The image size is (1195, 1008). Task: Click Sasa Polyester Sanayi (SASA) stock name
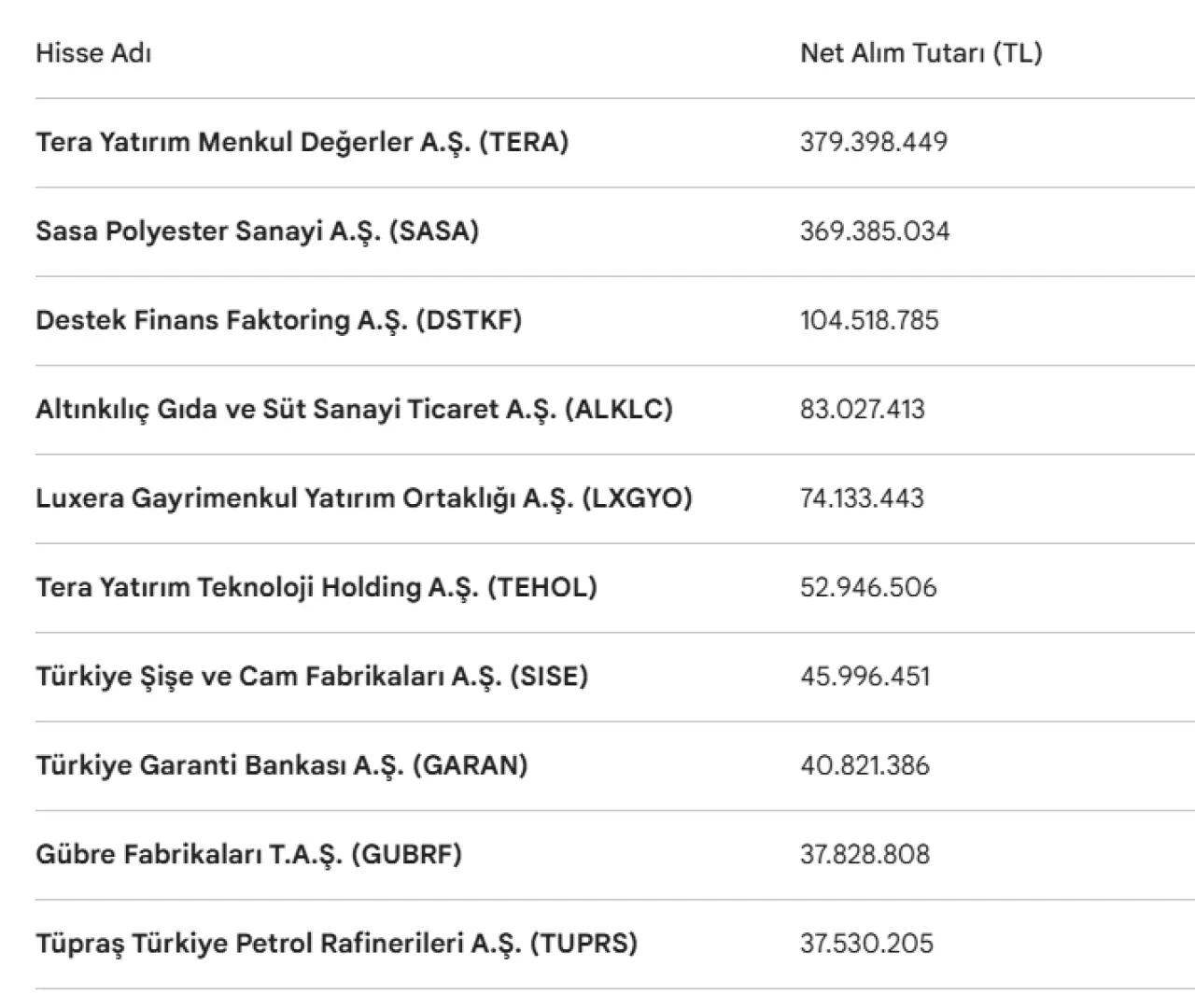tap(257, 231)
